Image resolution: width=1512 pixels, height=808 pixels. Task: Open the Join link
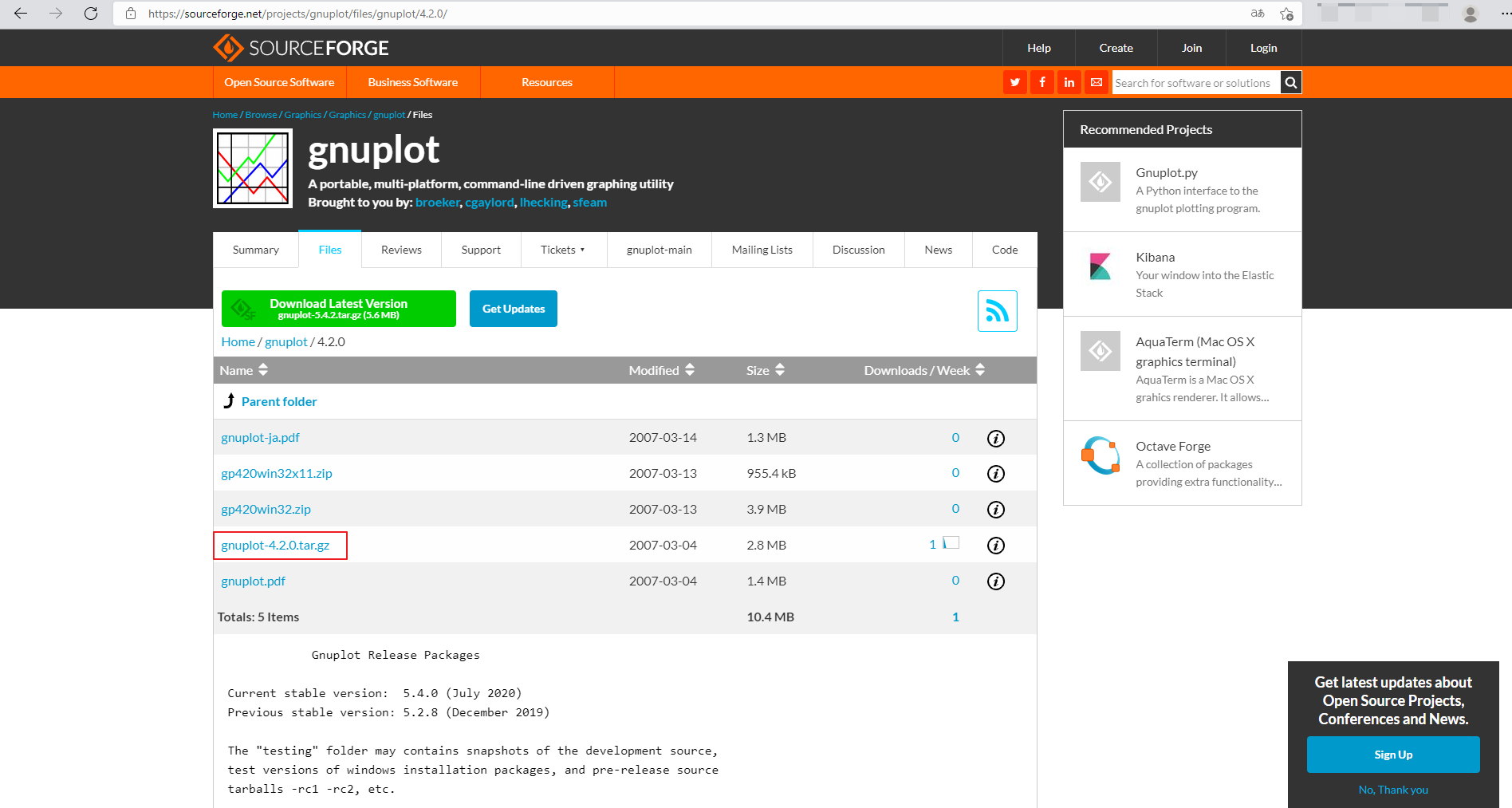1192,48
